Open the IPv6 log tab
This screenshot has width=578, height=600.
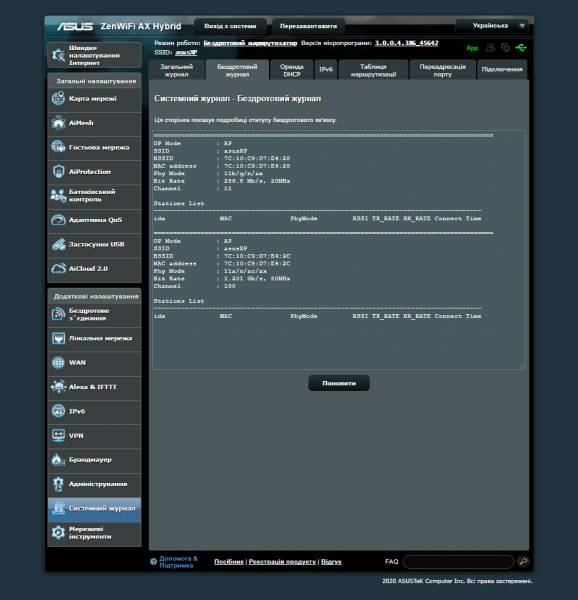pos(326,70)
